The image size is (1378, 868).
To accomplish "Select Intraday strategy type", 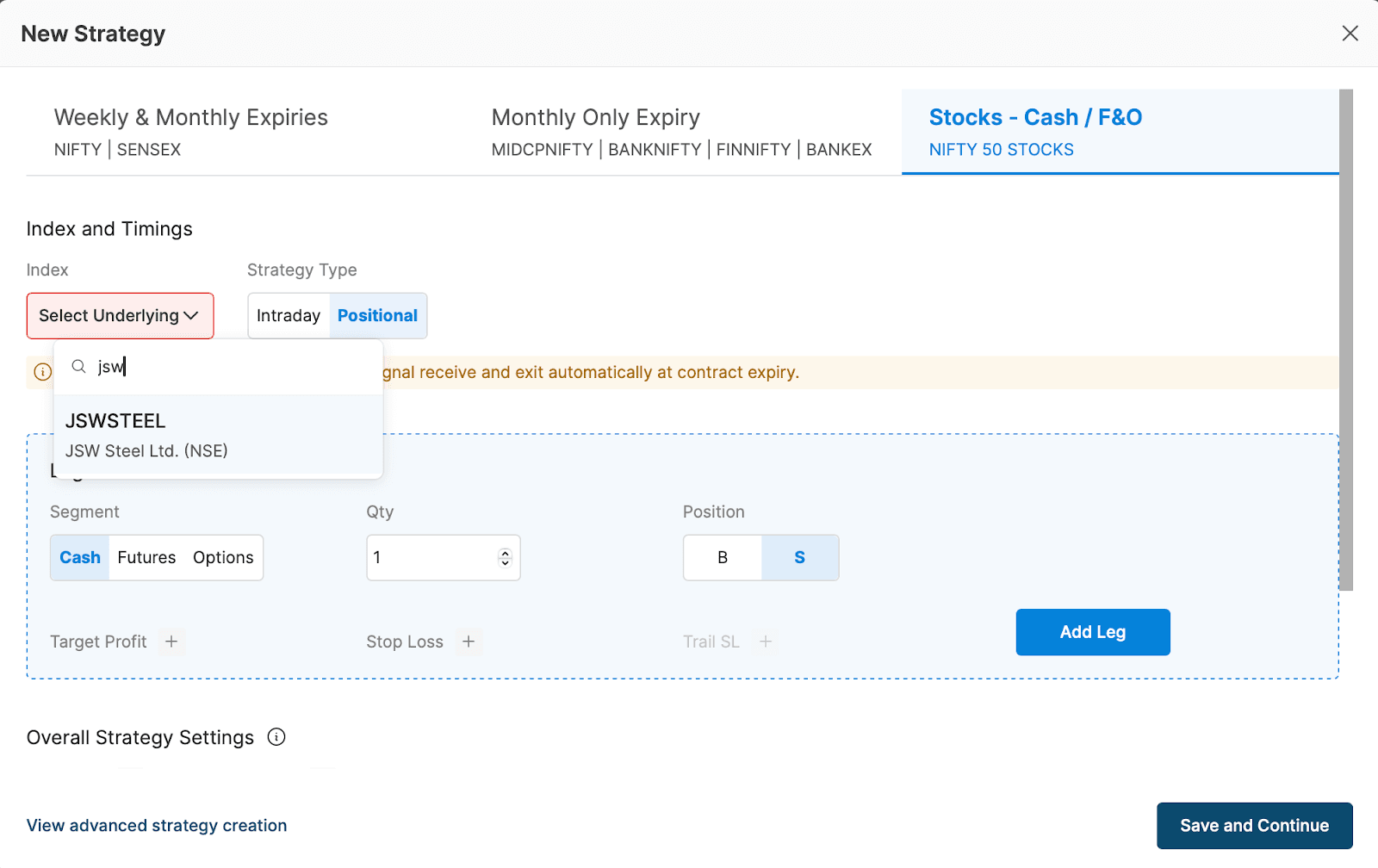I will (289, 316).
